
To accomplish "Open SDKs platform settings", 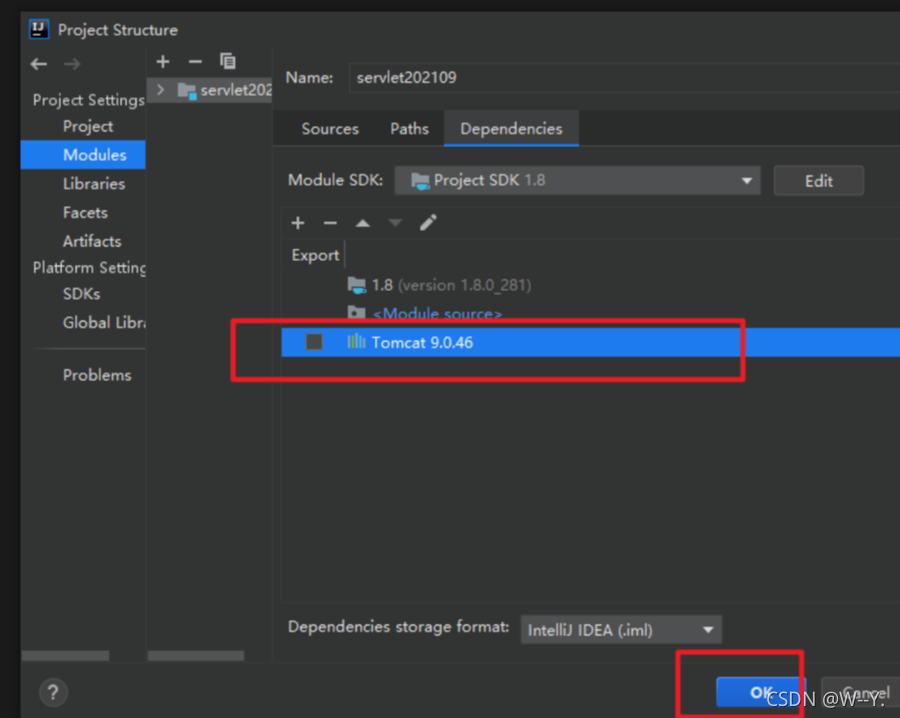I will (x=82, y=294).
